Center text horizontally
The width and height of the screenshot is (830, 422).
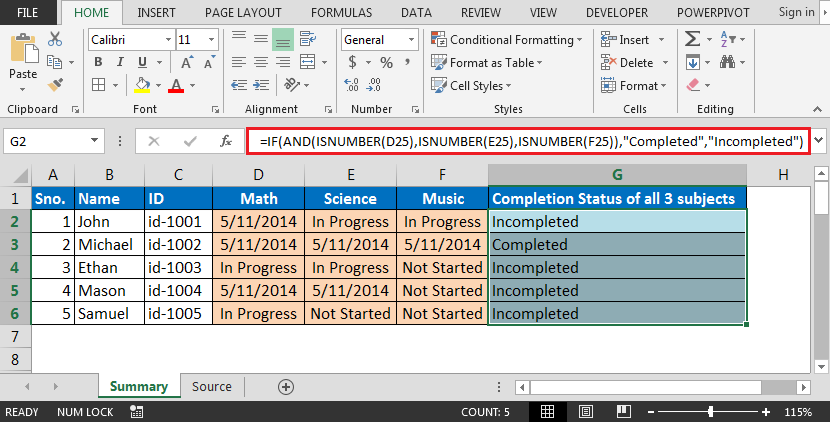260,62
